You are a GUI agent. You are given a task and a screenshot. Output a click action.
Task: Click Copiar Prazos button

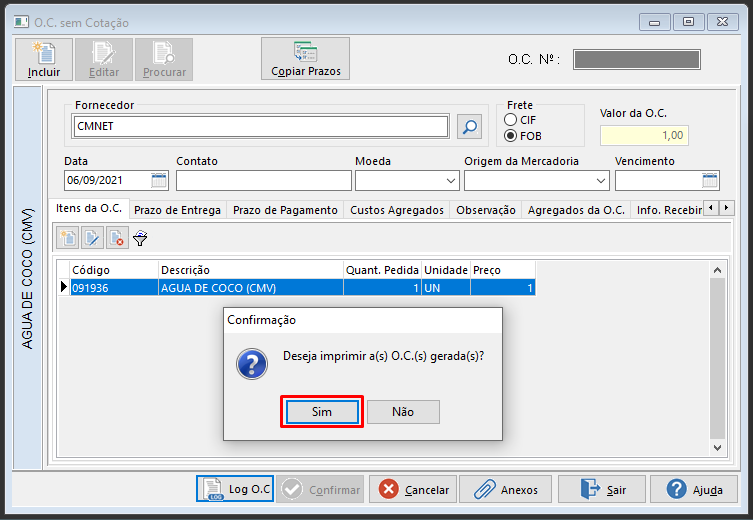coord(305,59)
